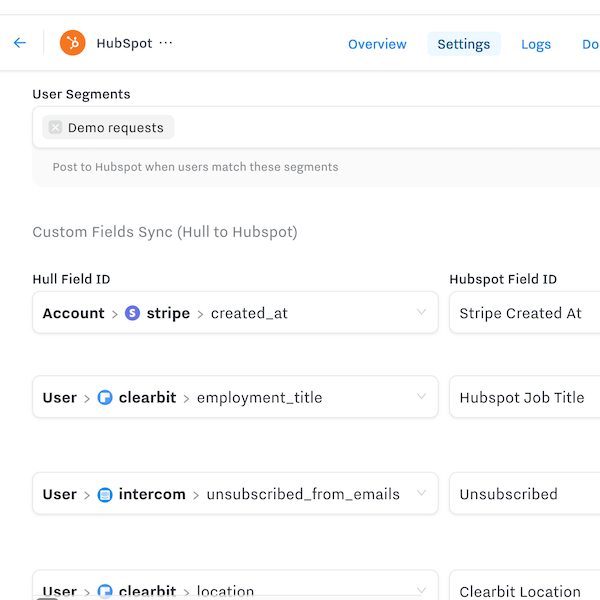This screenshot has height=600, width=600.
Task: Click the Unsubscribed Hubspot field
Action: [522, 494]
